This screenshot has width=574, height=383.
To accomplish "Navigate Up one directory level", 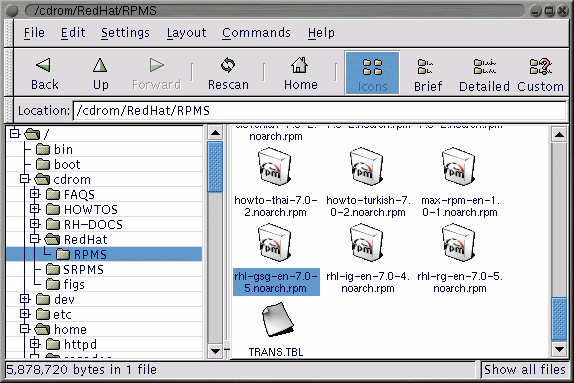I will coord(100,66).
